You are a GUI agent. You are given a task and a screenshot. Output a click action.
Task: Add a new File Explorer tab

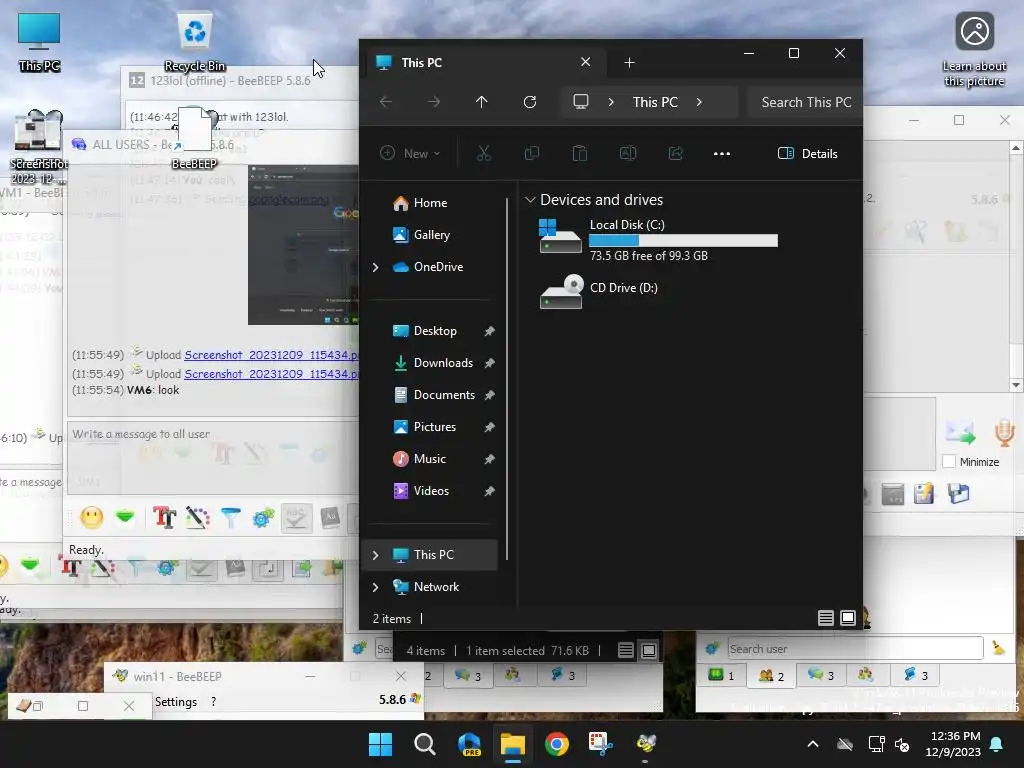[629, 63]
